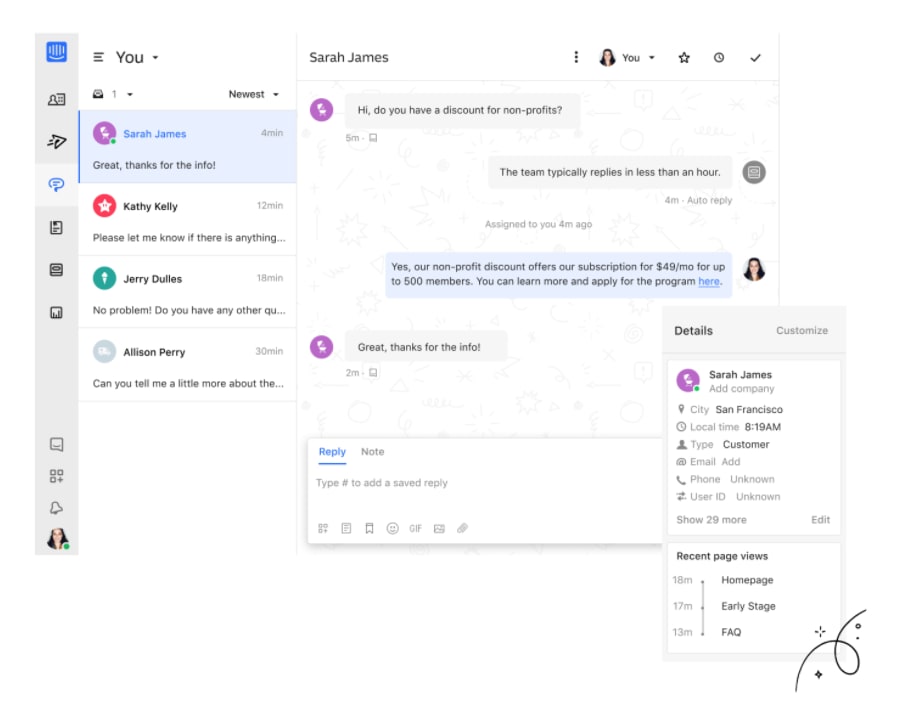Open the Reports chart icon in sidebar
The image size is (897, 716).
coord(56,312)
